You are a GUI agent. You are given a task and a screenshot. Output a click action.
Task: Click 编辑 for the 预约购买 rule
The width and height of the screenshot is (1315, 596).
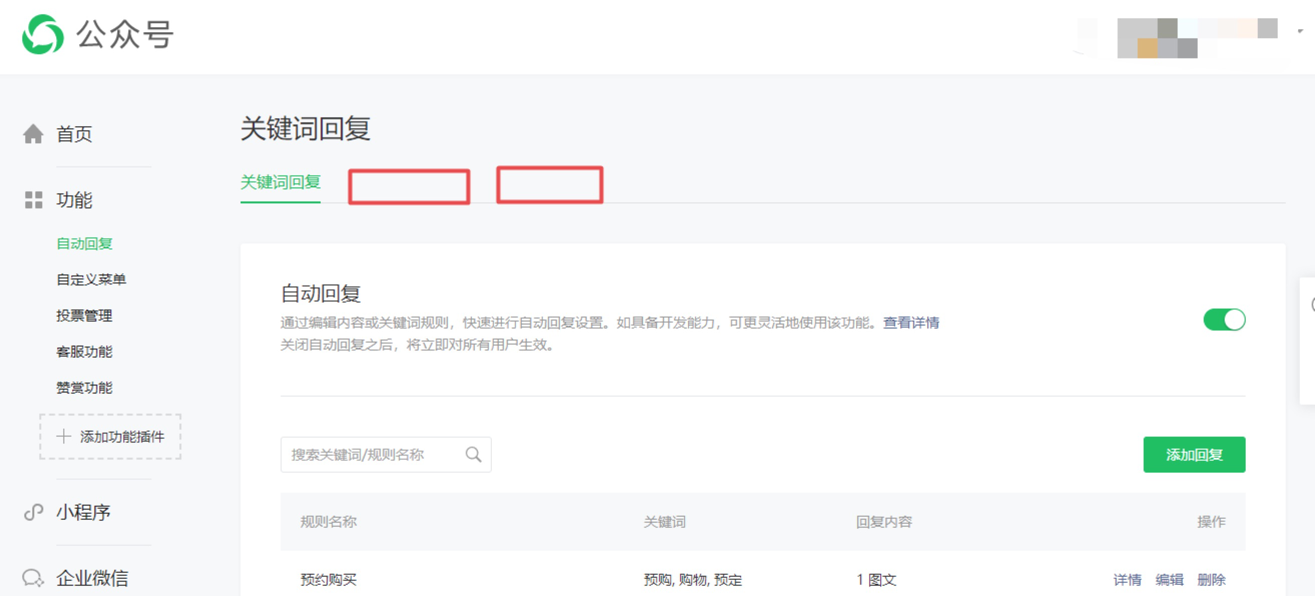coord(1169,580)
